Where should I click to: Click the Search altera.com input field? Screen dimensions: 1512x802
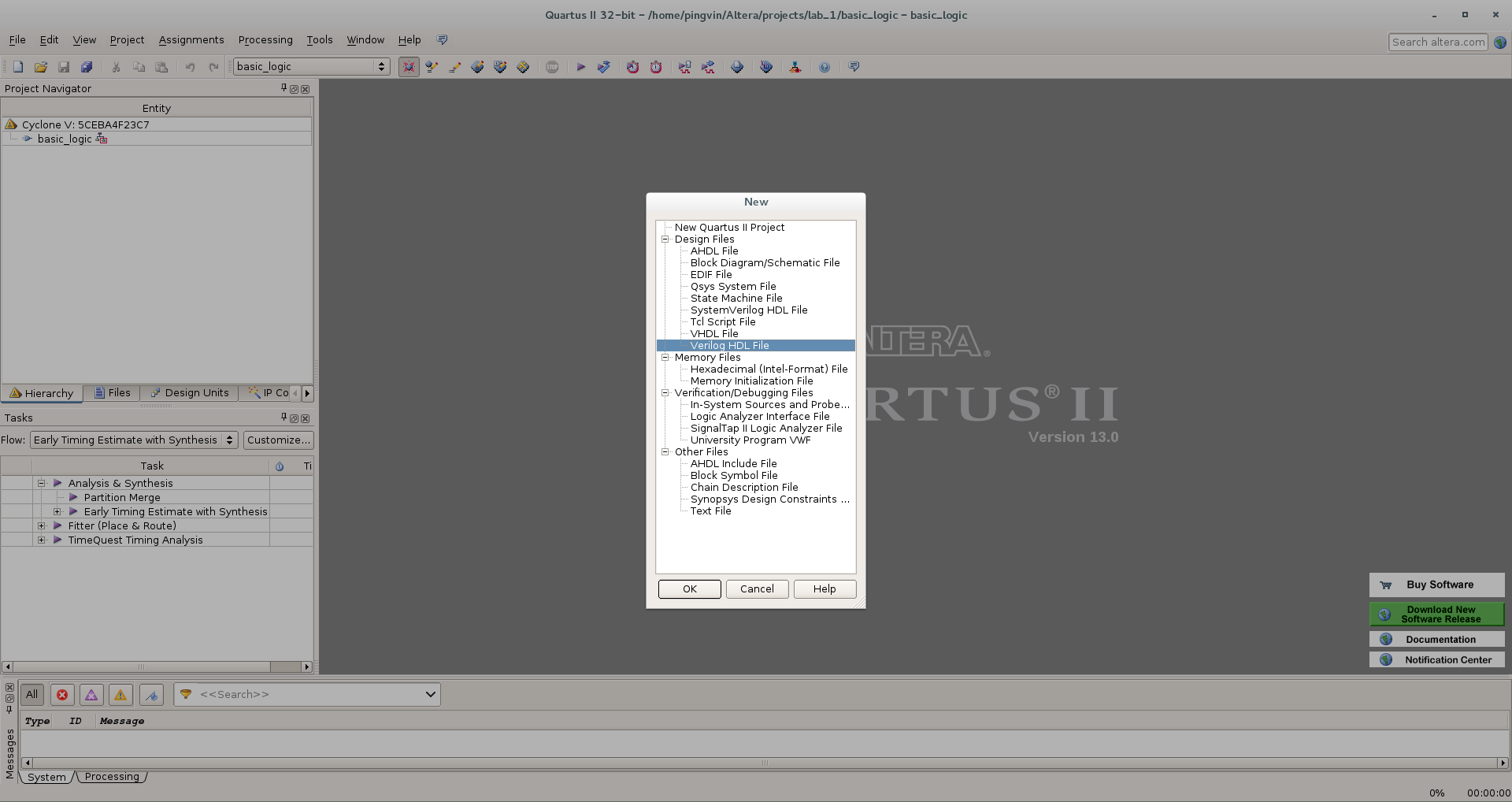pos(1438,43)
